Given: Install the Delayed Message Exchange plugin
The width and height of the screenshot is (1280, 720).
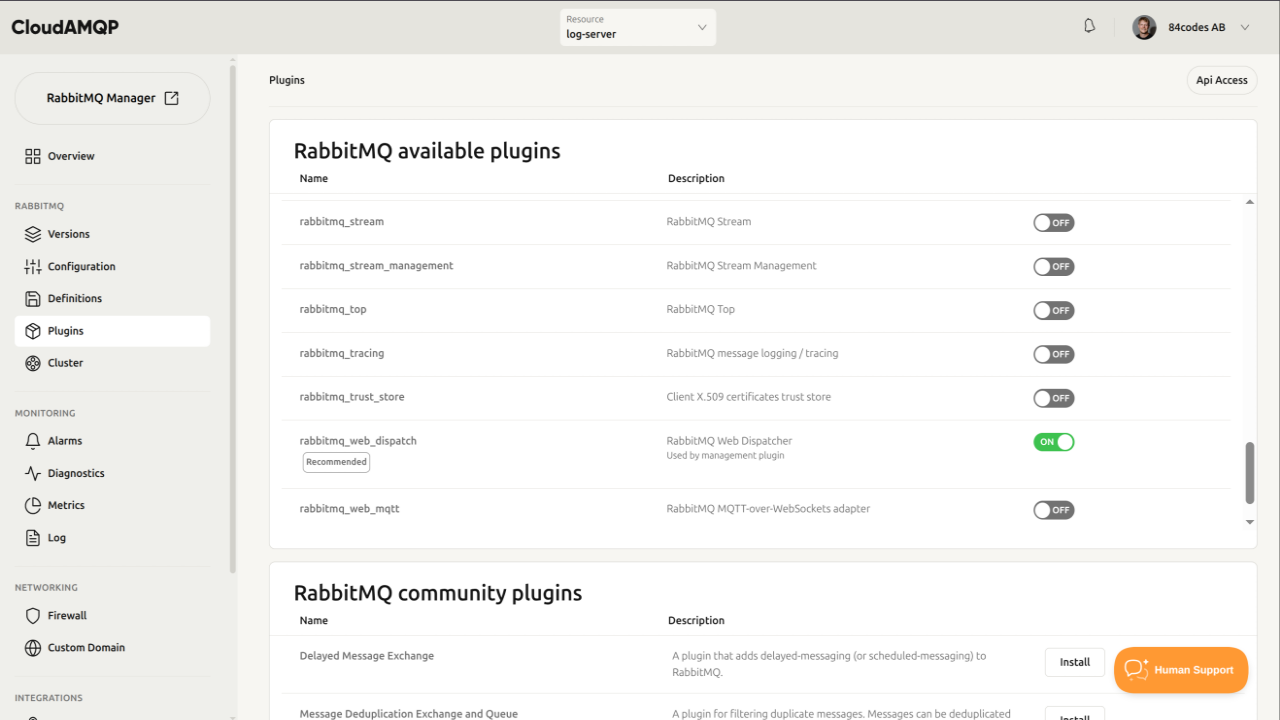Looking at the screenshot, I should point(1075,662).
